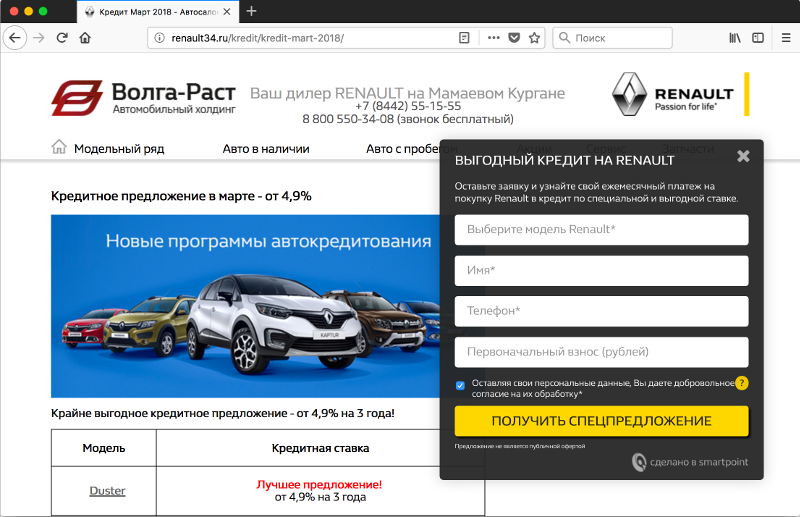Show the browser sidebar

[x=758, y=38]
